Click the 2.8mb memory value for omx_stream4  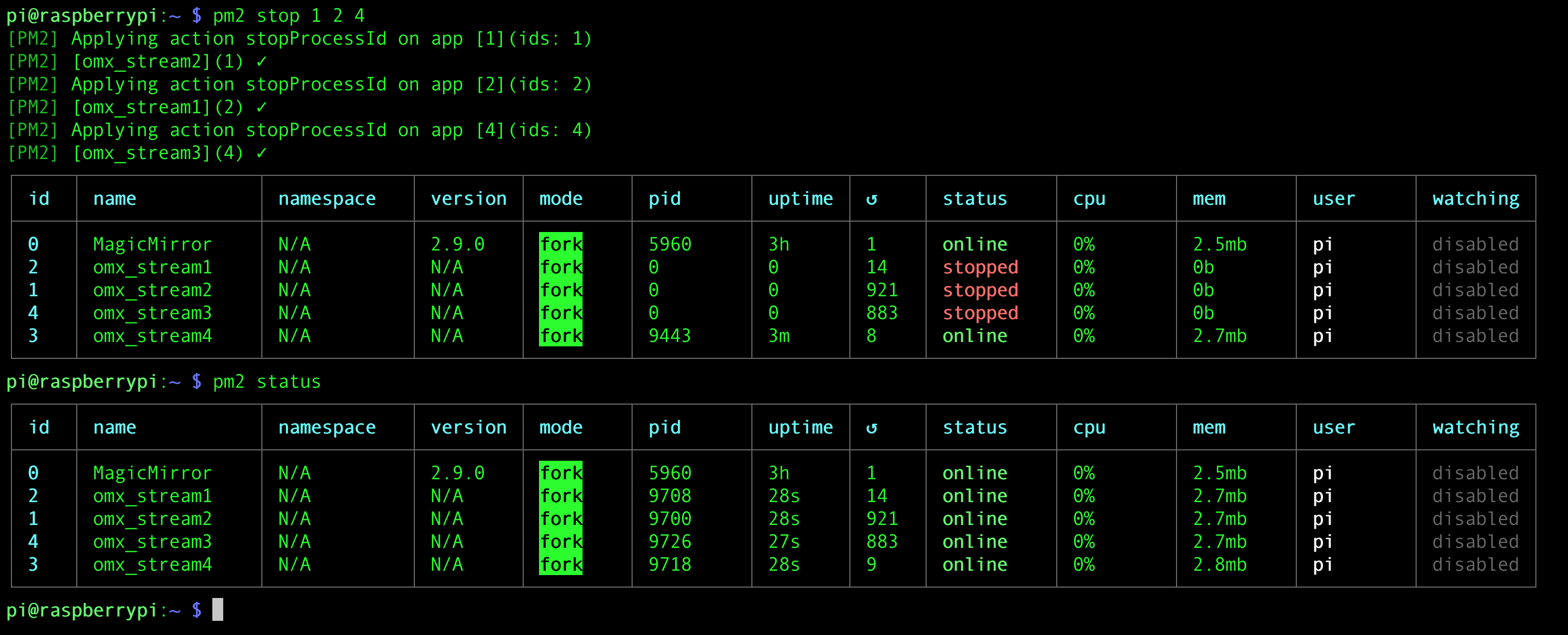(1219, 564)
